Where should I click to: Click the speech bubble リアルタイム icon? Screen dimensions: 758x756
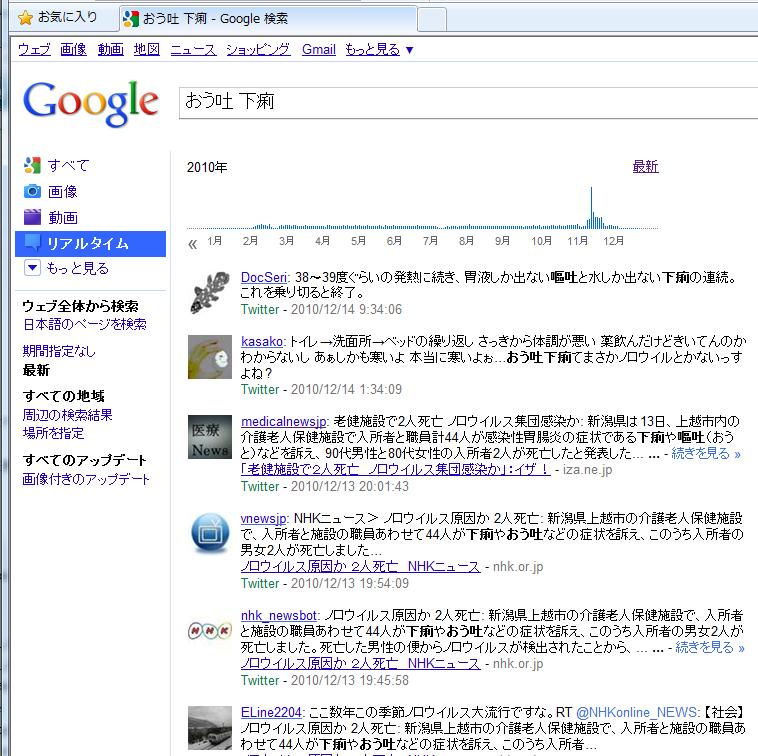coord(32,243)
